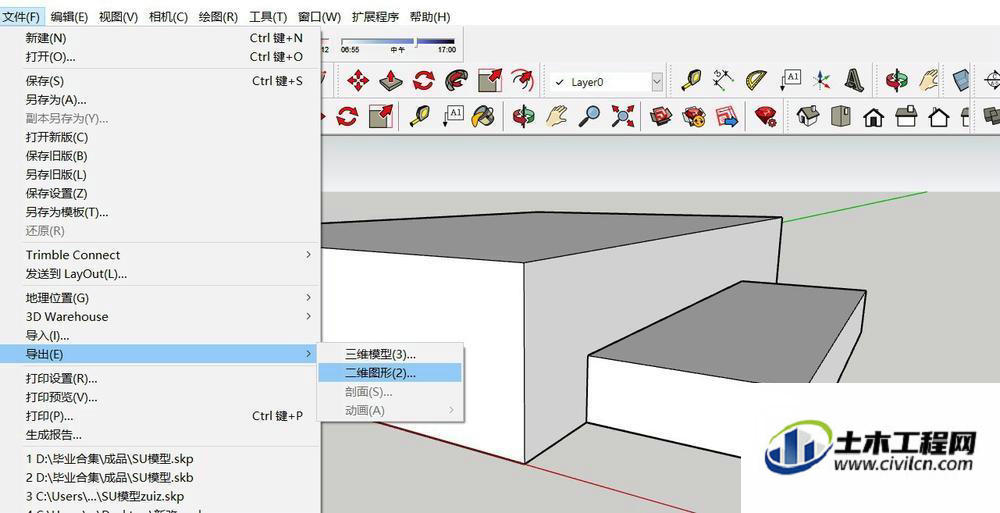Select Tape Measure tool in lower toolbar row

pyautogui.click(x=419, y=116)
